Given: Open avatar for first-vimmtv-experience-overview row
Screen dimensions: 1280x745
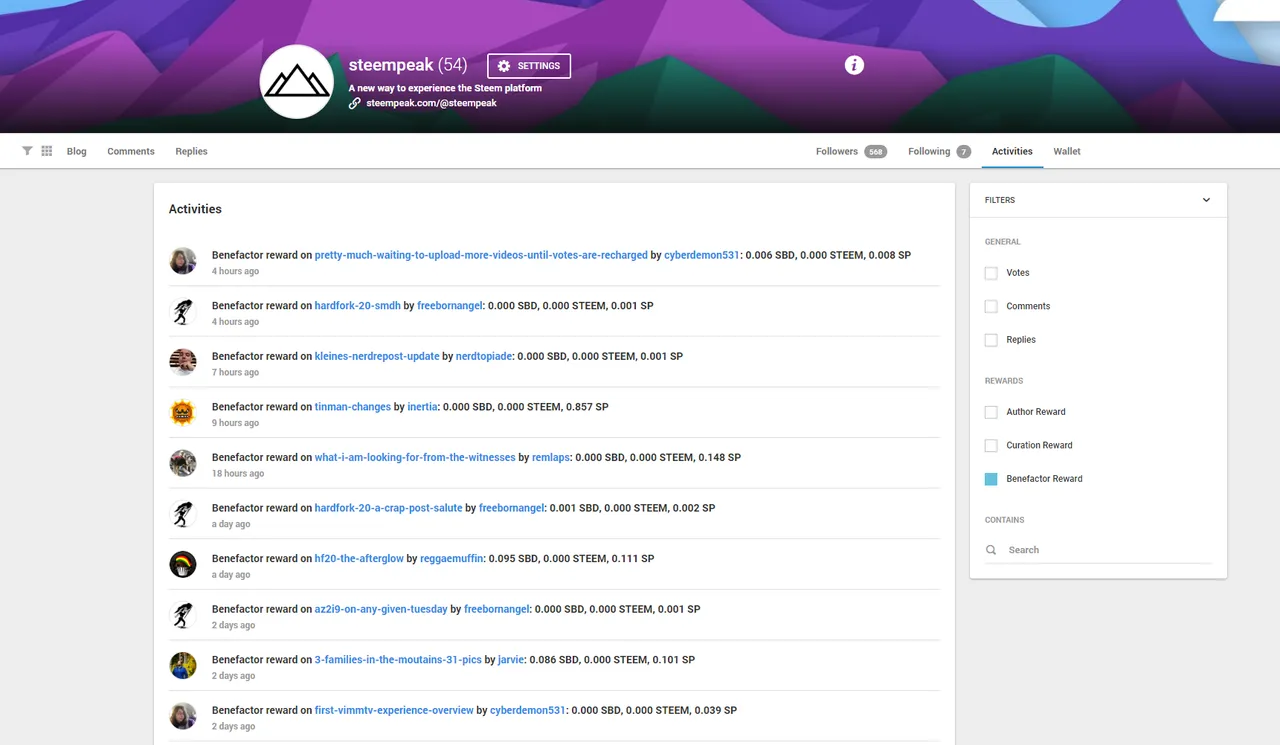Looking at the screenshot, I should tap(183, 716).
